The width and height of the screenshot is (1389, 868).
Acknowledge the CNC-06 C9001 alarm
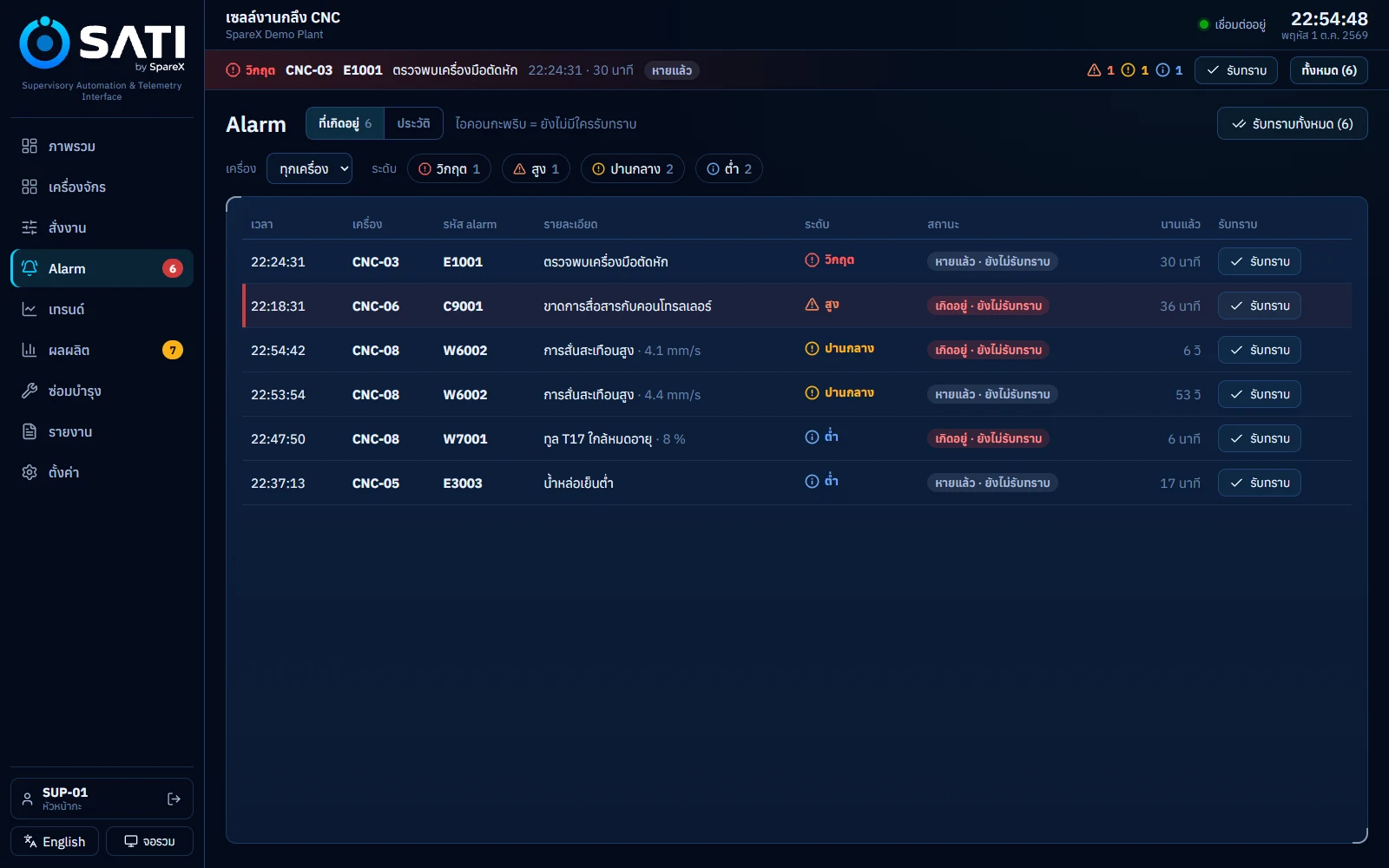point(1259,306)
